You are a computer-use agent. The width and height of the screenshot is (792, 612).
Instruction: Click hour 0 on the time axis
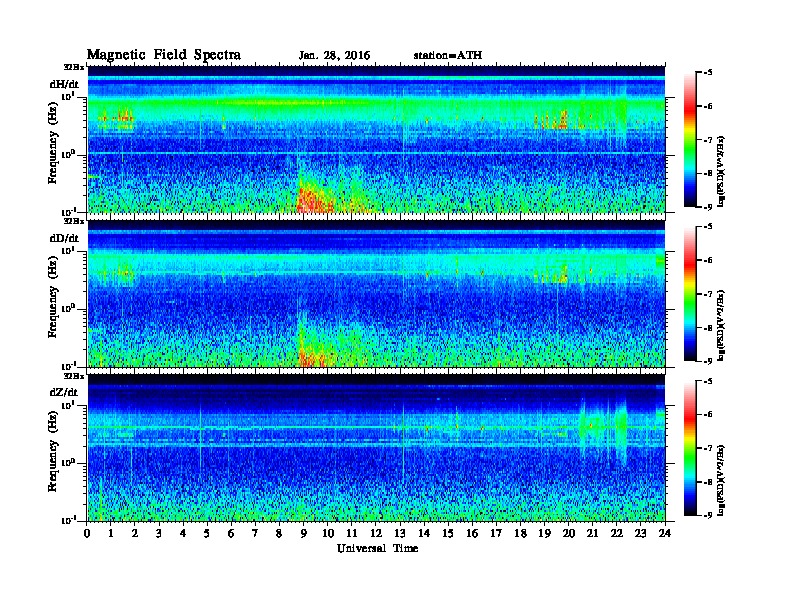[87, 534]
